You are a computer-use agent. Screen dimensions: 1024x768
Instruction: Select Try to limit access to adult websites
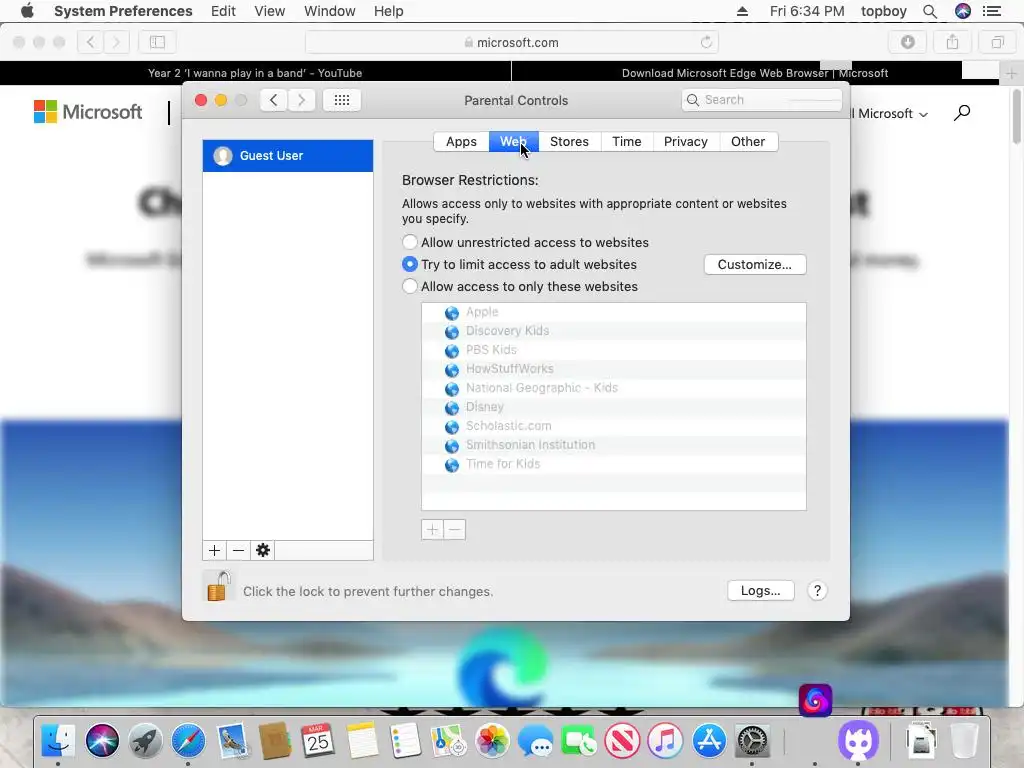pos(409,264)
